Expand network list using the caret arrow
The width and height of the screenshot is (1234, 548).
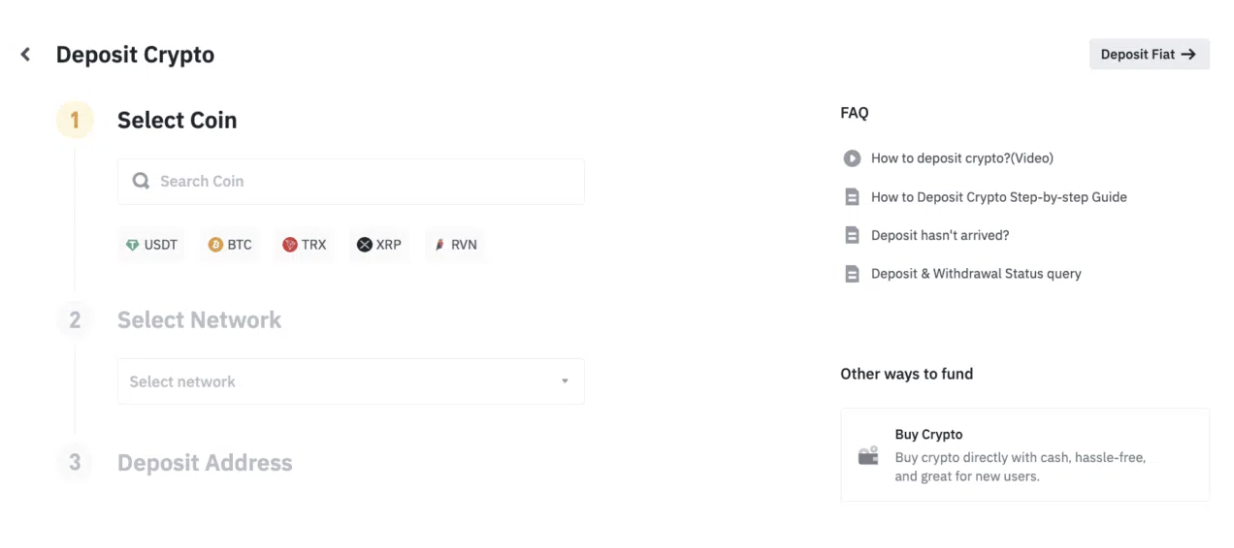click(x=565, y=382)
